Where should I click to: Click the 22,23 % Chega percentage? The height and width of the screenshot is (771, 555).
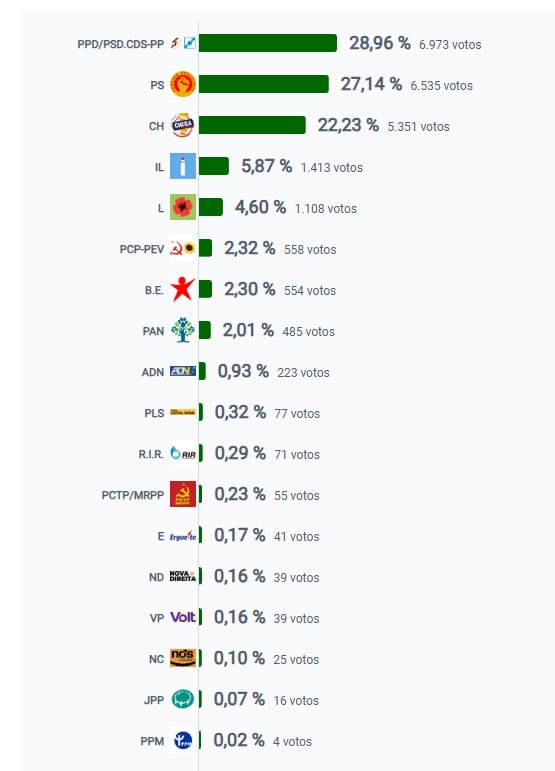coord(348,125)
